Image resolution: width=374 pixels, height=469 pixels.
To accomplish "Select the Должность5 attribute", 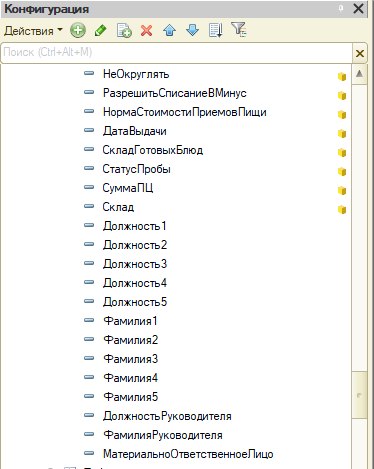I will pyautogui.click(x=135, y=302).
